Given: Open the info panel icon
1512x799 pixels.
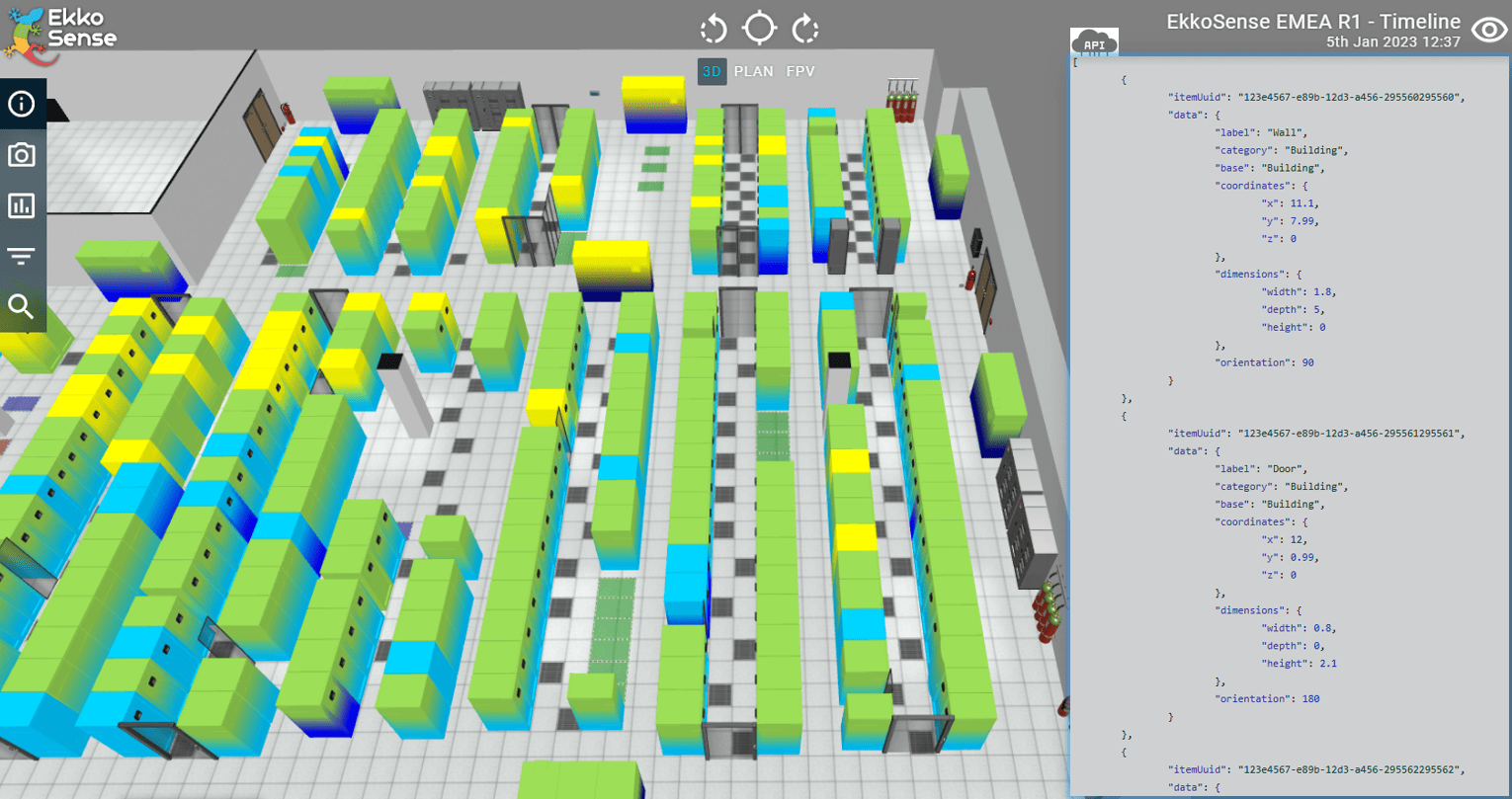Looking at the screenshot, I should [x=21, y=104].
